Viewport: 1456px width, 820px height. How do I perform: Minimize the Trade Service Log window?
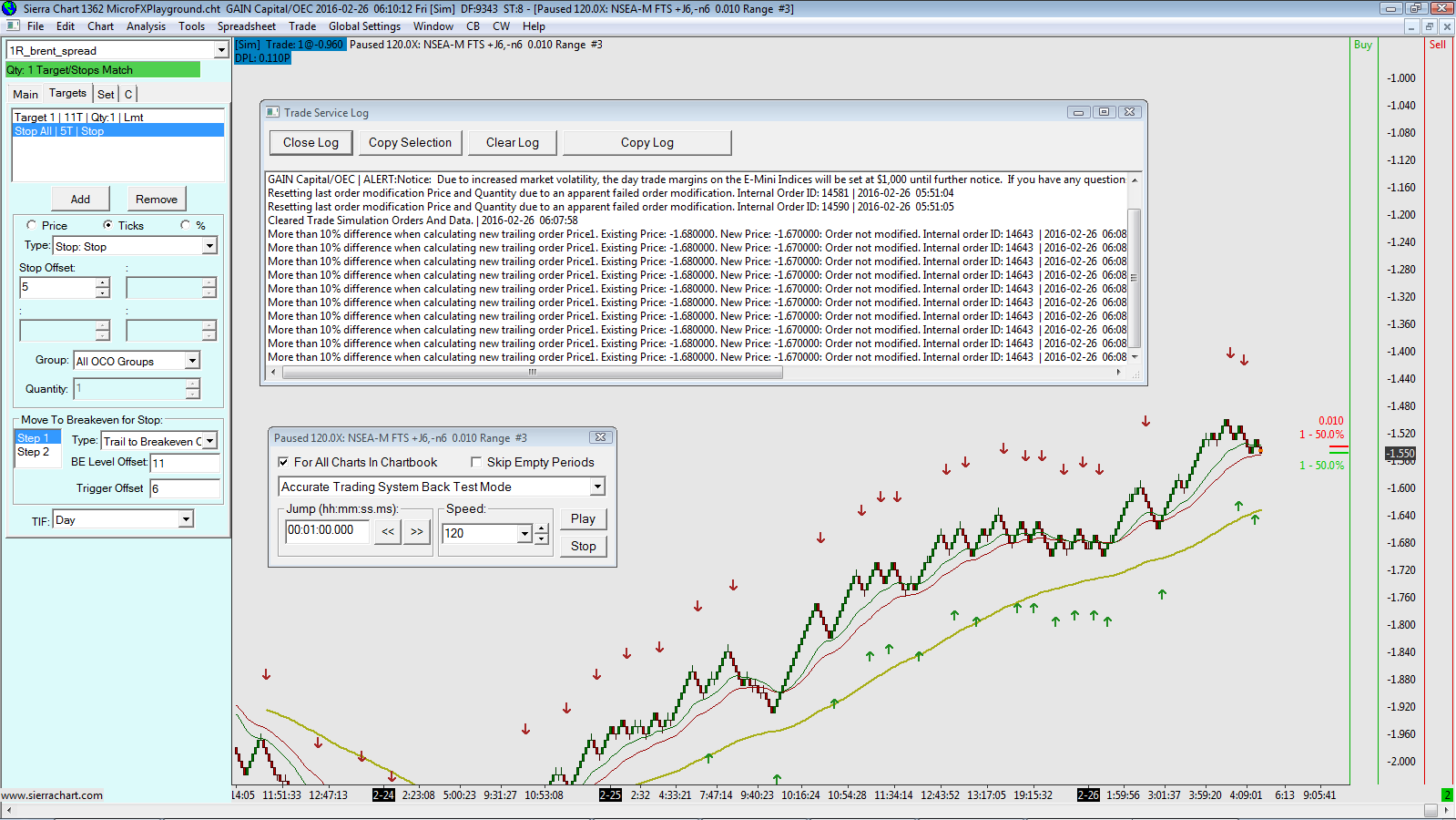(x=1078, y=112)
